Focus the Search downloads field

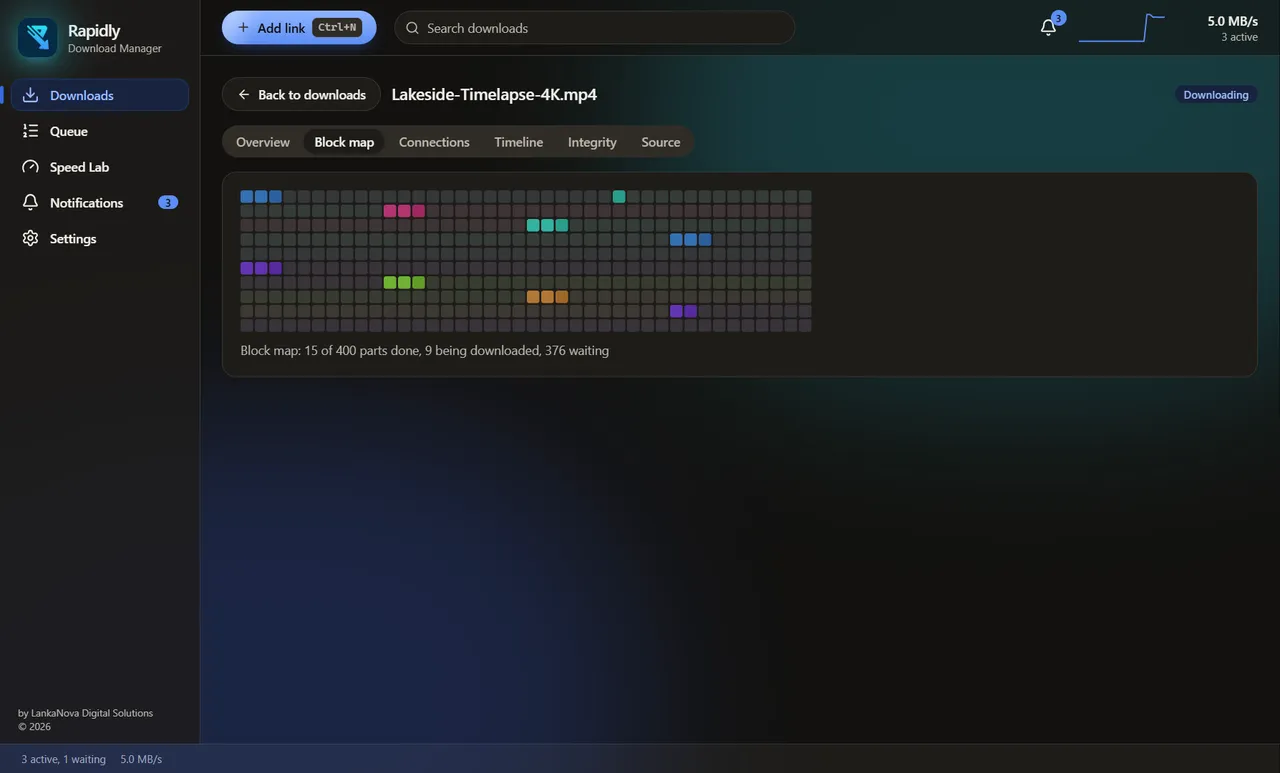(x=595, y=28)
